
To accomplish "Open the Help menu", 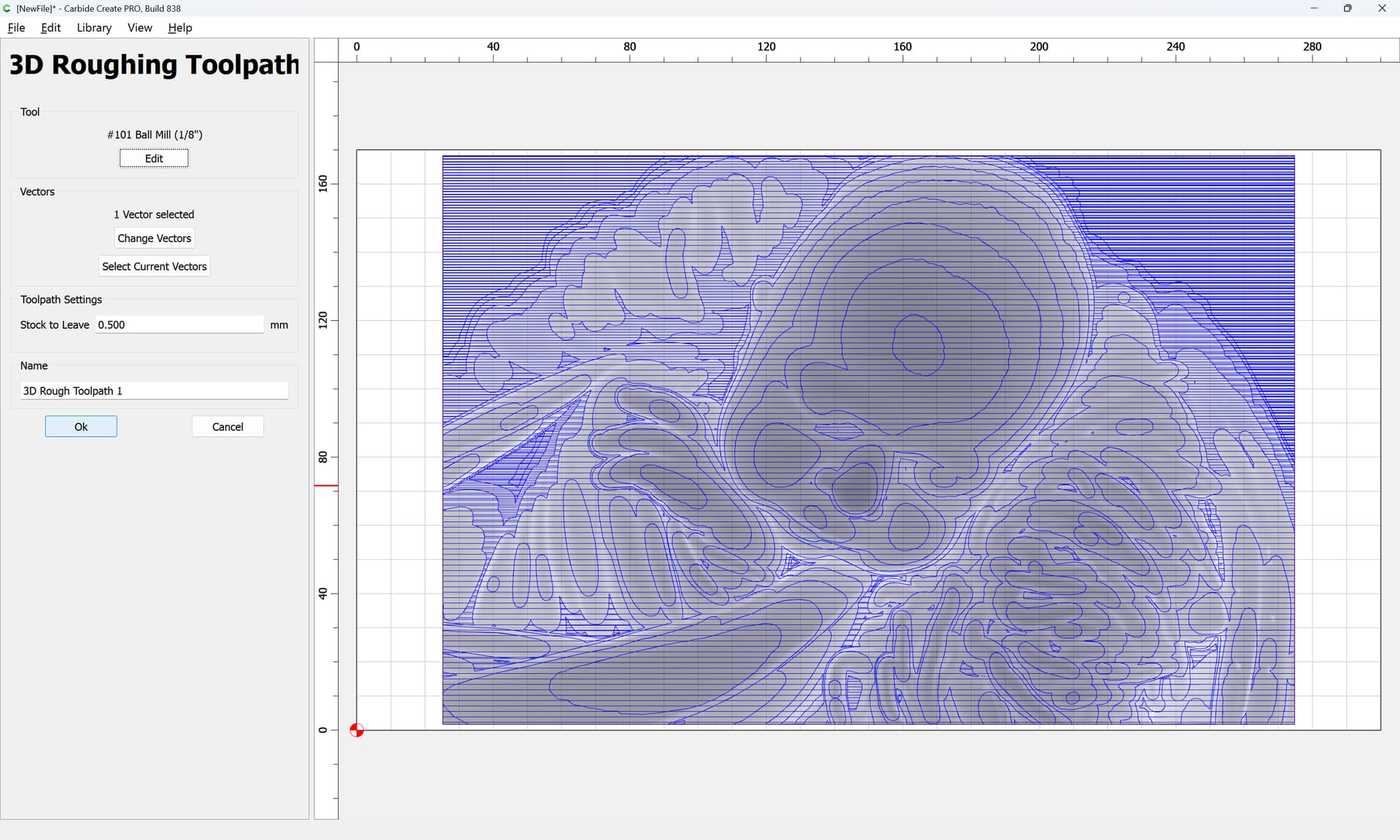I will click(x=179, y=28).
